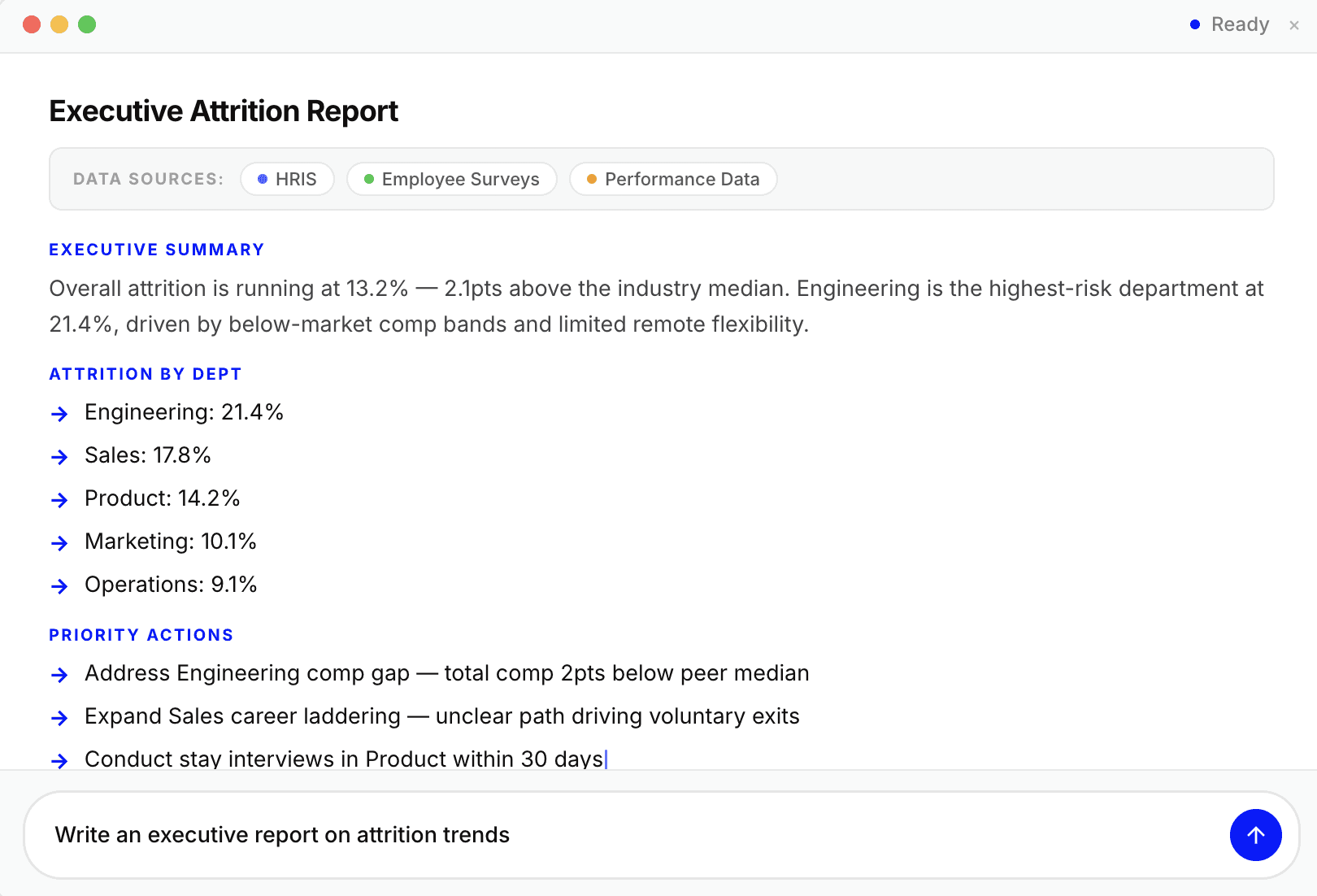1317x896 pixels.
Task: Click the text Operations: 9.1%
Action: point(171,585)
